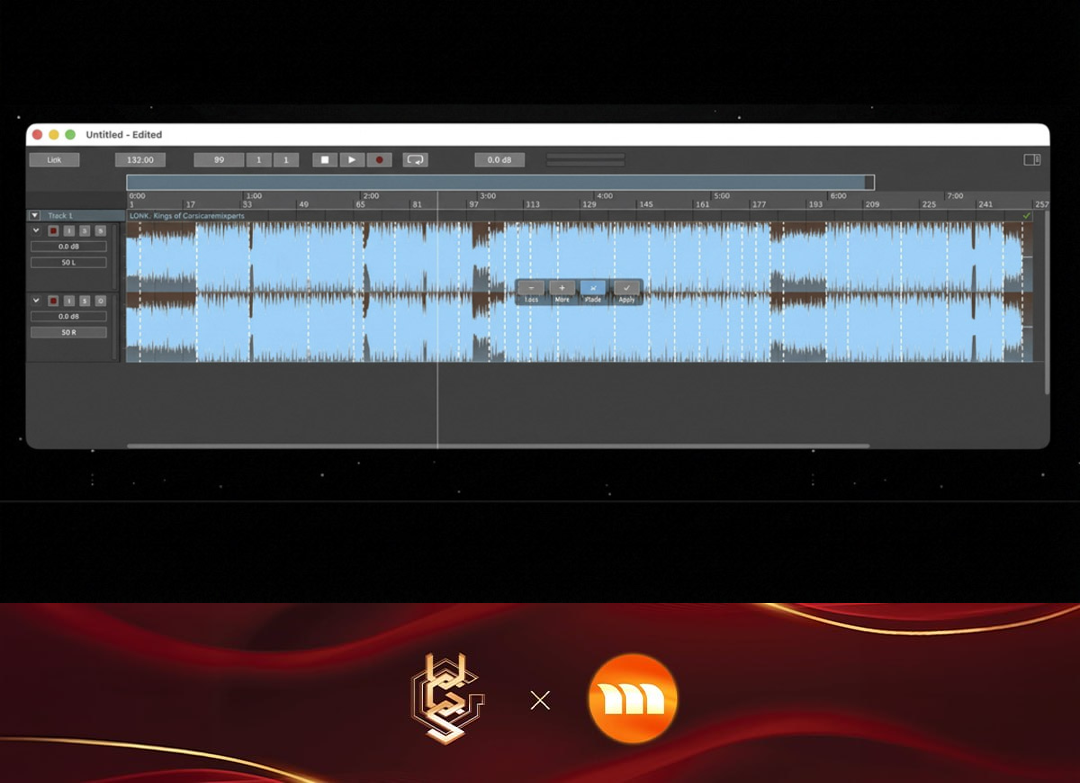The image size is (1080, 783).
Task: Stop playback with the square Stop button
Action: click(324, 160)
